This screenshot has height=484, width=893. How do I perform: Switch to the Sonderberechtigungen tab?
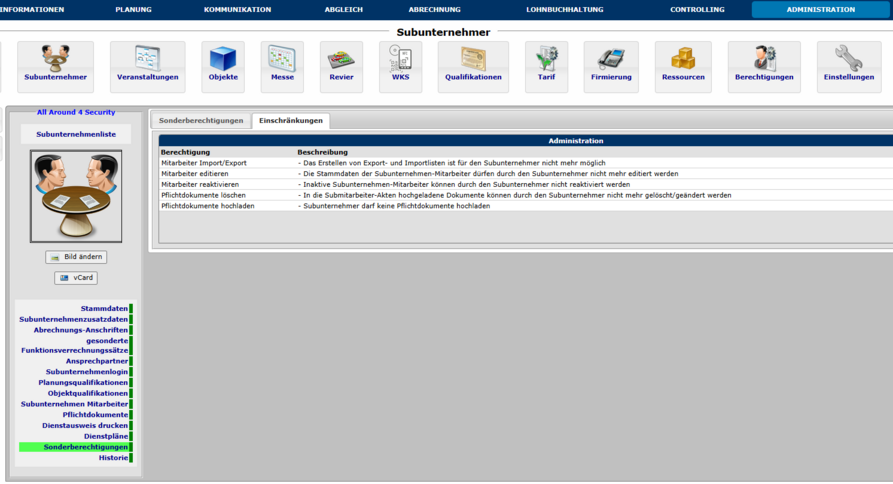pos(201,120)
